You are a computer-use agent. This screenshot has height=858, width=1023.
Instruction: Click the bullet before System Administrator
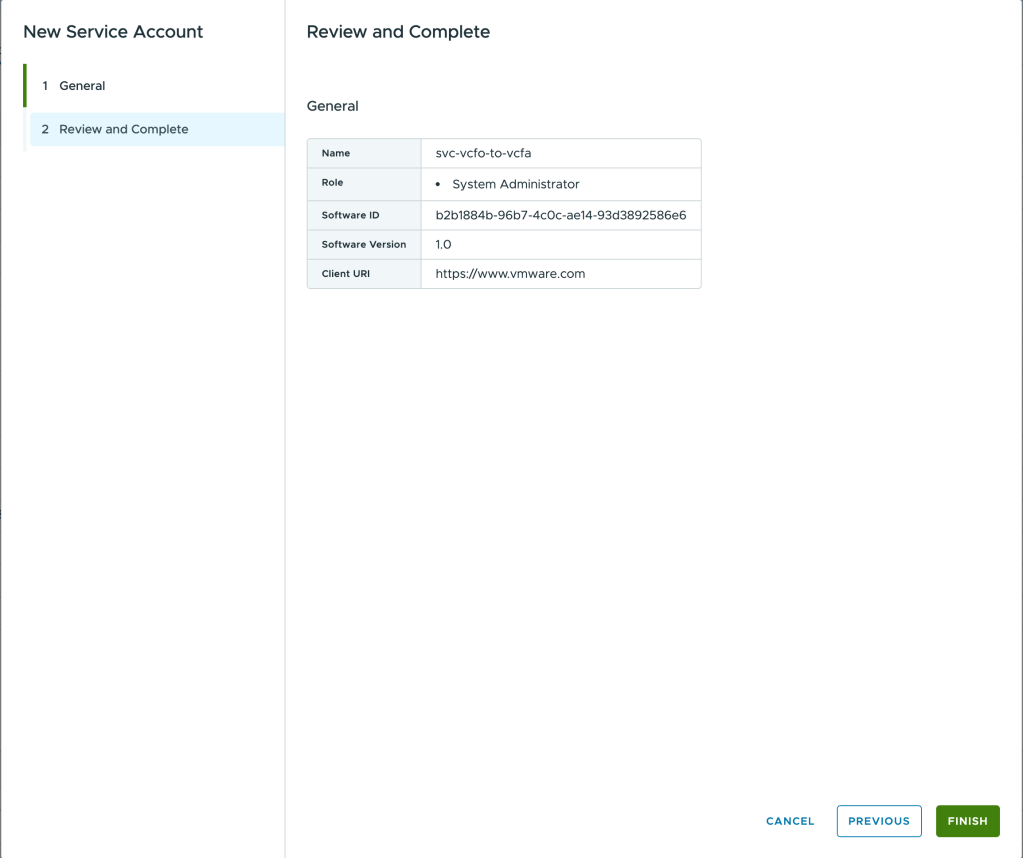(438, 185)
